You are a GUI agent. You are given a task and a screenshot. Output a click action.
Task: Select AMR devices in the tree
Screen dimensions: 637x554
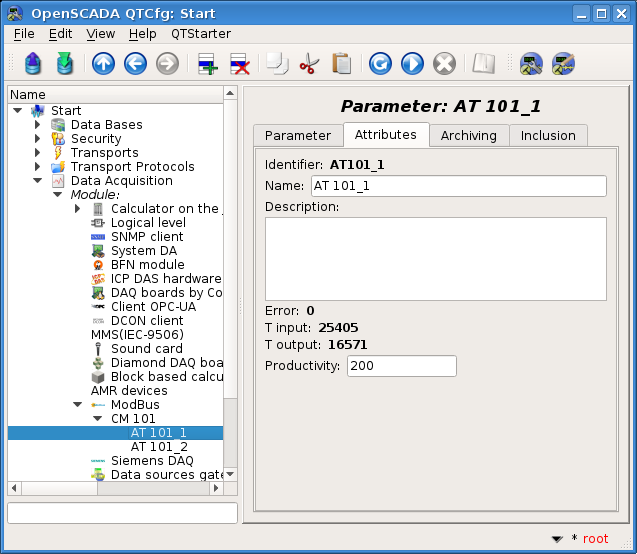(129, 391)
